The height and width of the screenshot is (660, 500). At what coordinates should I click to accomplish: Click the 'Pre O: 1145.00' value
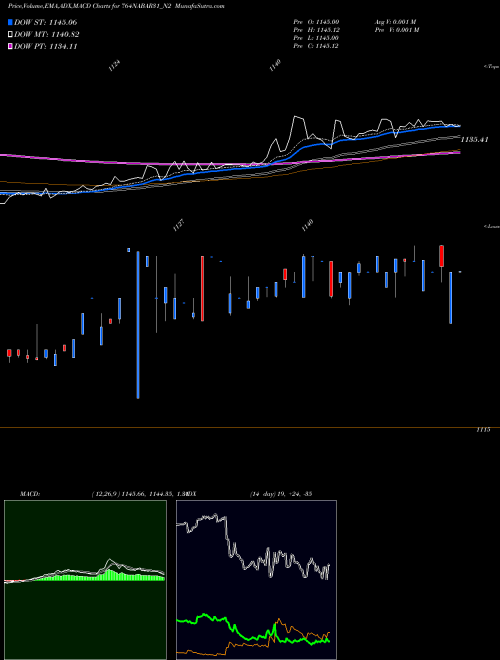click(x=316, y=22)
